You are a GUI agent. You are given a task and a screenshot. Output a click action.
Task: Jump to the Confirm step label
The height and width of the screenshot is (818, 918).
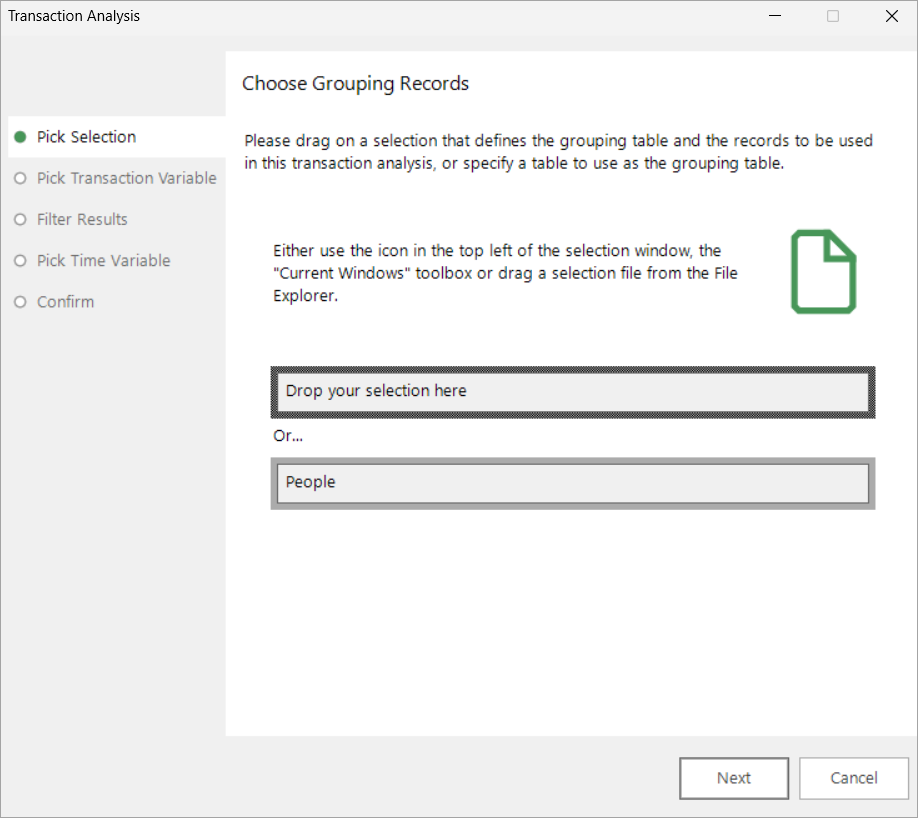[66, 302]
